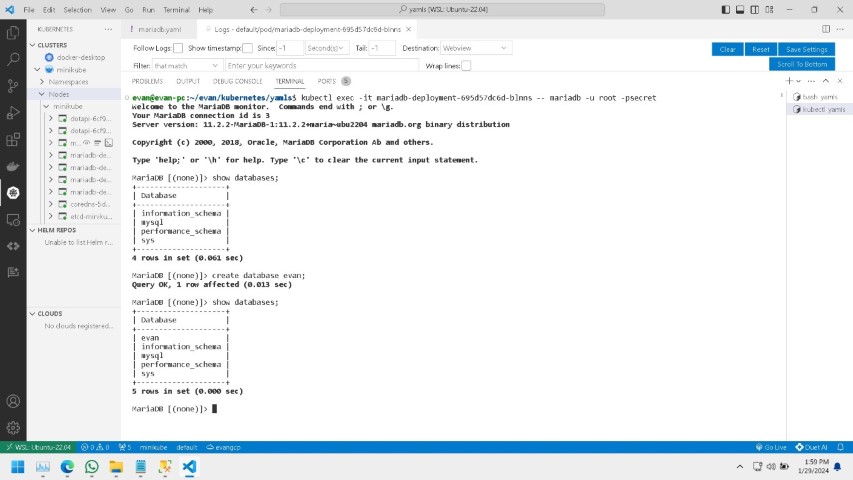Toggle the primary side bar
This screenshot has width=853, height=480.
pyautogui.click(x=726, y=10)
